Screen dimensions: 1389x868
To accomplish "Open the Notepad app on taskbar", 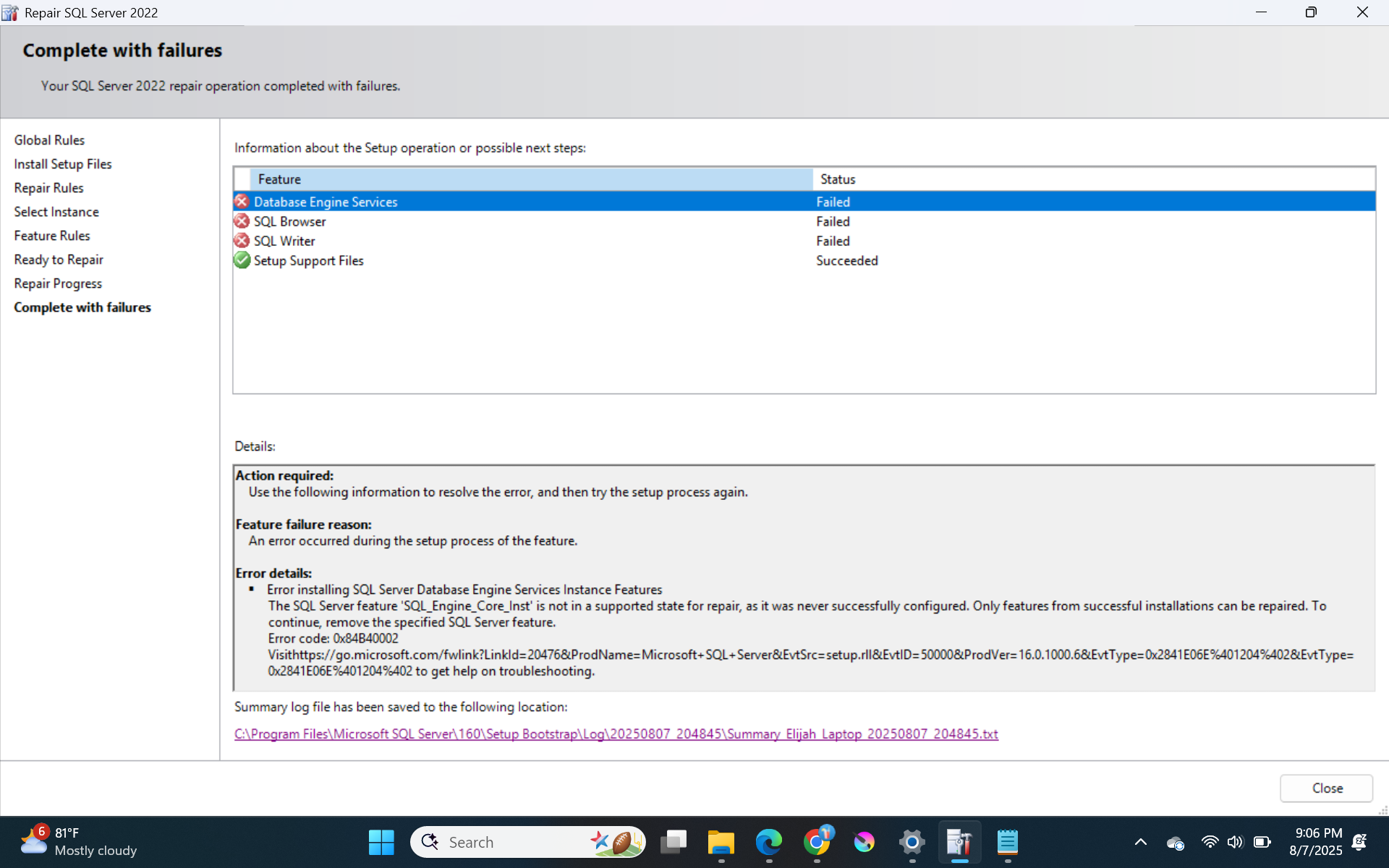I will point(1008,842).
